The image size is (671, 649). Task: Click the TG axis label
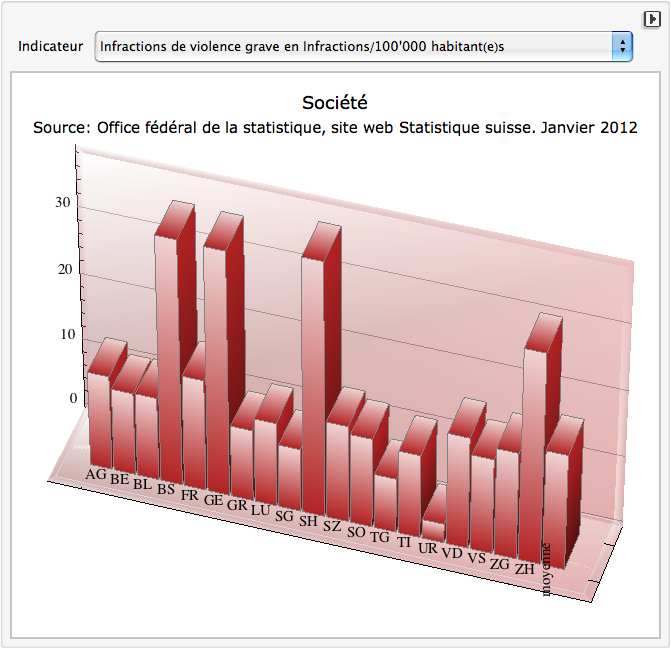tap(380, 536)
